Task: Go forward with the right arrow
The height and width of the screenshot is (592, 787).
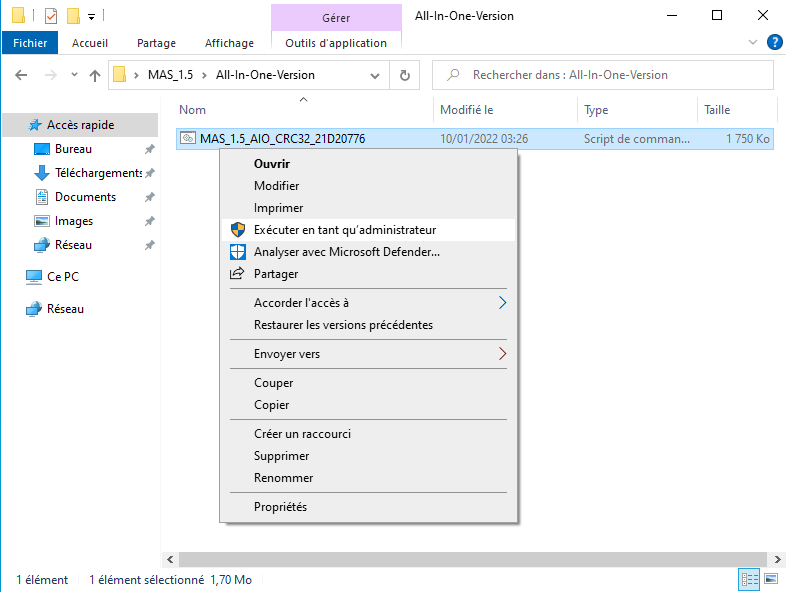Action: [x=51, y=75]
